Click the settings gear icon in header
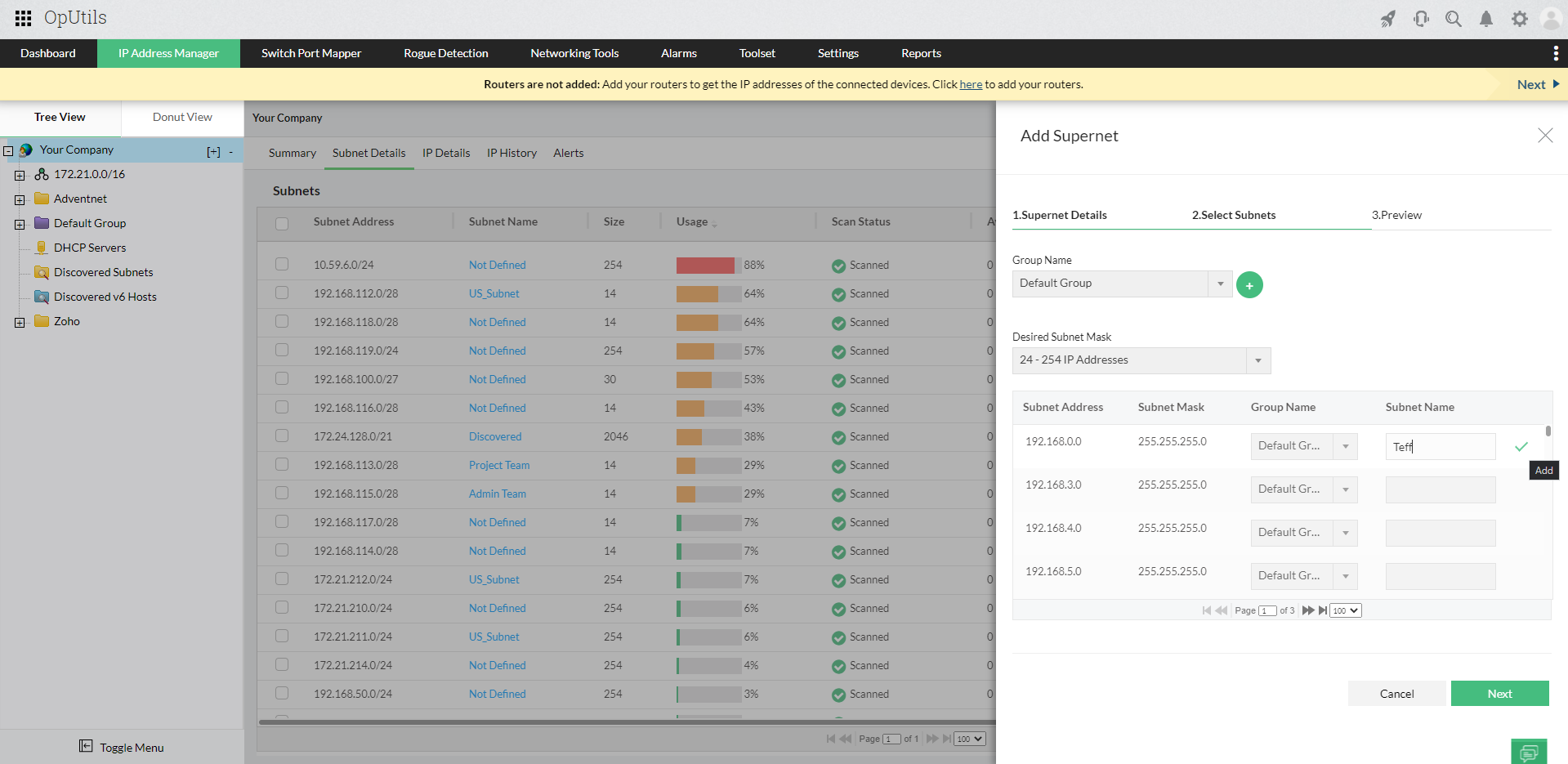 1519,19
